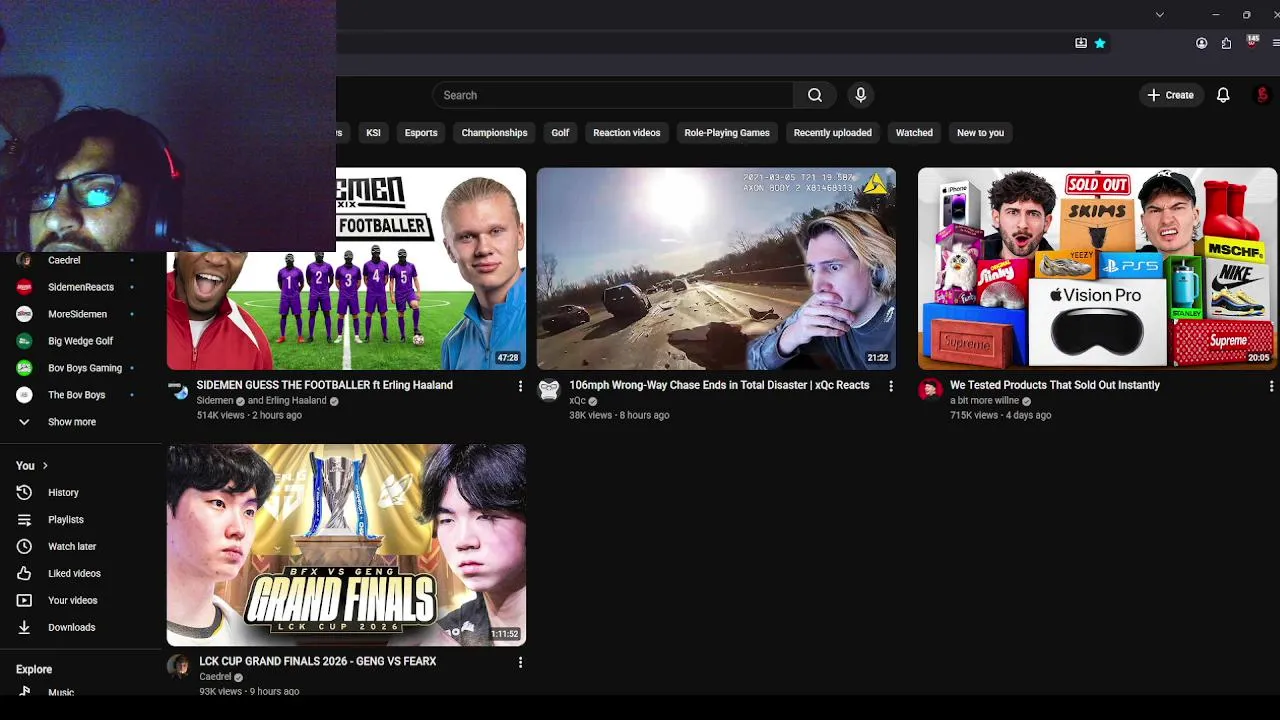The width and height of the screenshot is (1280, 720).
Task: Start voice search with the microphone icon
Action: [x=860, y=95]
